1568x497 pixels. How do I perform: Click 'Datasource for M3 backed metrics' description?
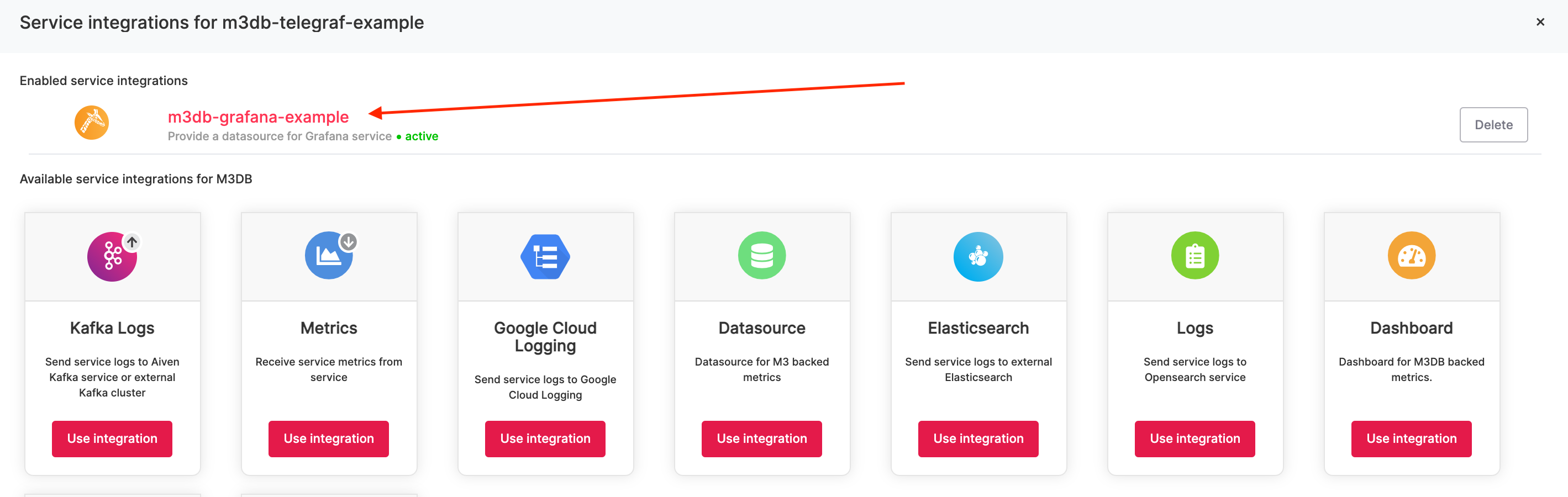(761, 369)
